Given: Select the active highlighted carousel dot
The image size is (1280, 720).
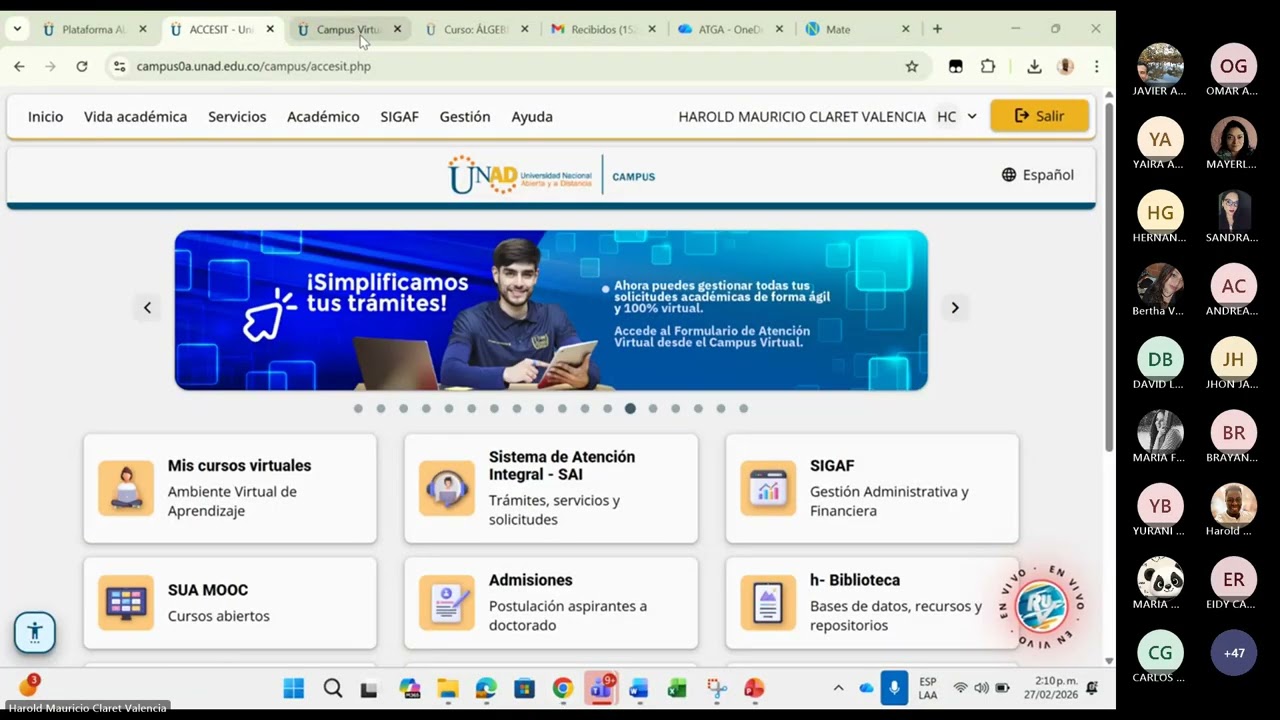Looking at the screenshot, I should click(x=630, y=408).
